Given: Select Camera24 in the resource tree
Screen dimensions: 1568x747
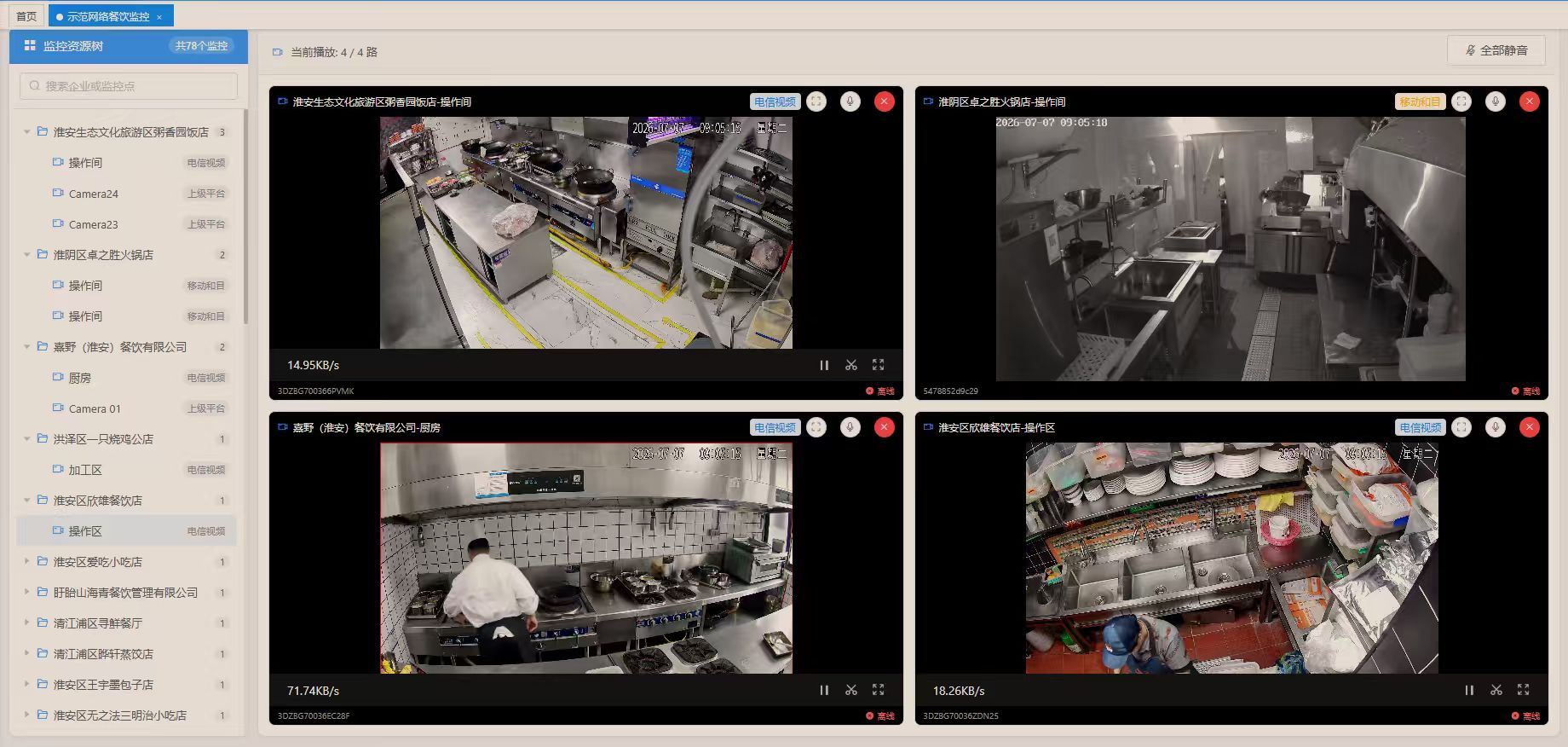Looking at the screenshot, I should click(x=126, y=194).
